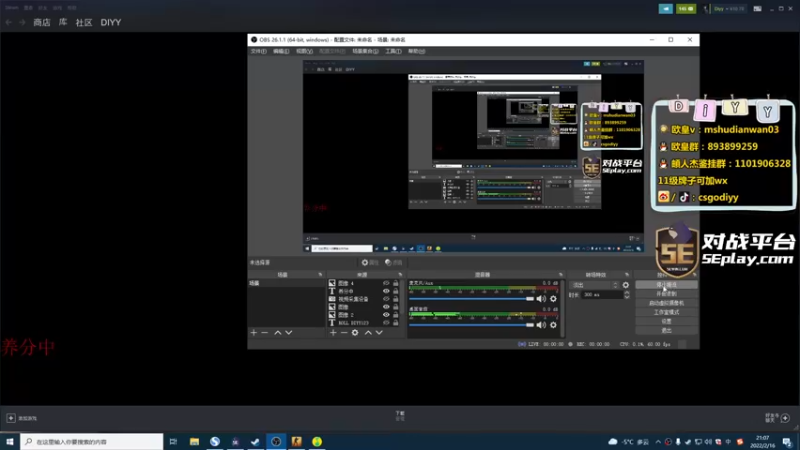800x450 pixels.
Task: Click the 开始录制 start recording button
Action: (x=666, y=294)
